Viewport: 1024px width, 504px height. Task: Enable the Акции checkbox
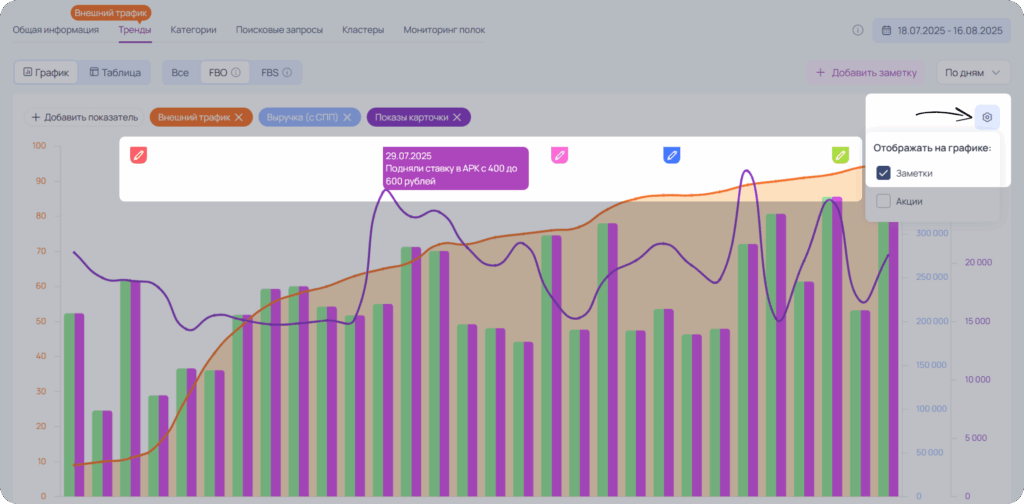point(884,201)
